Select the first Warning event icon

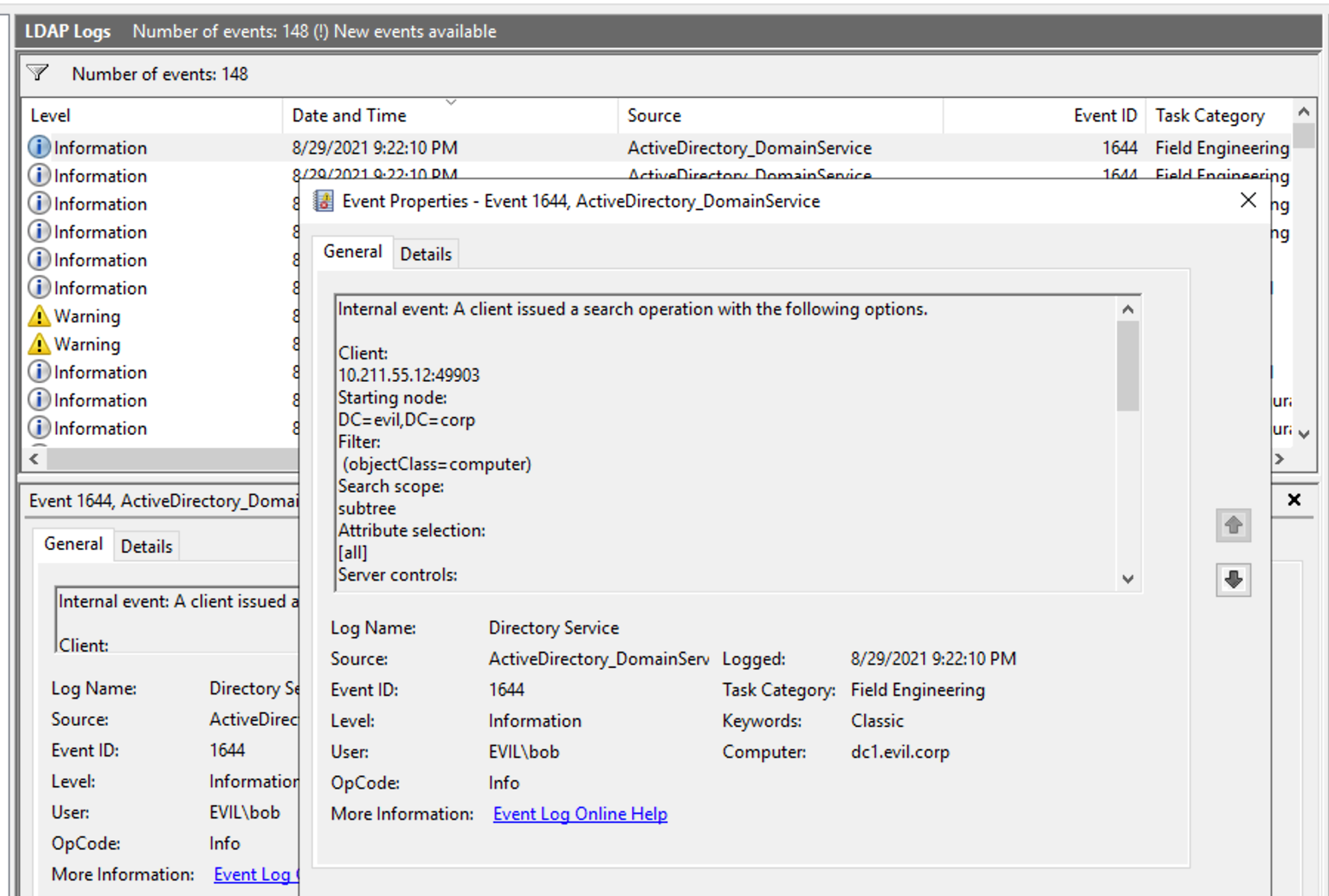coord(39,316)
